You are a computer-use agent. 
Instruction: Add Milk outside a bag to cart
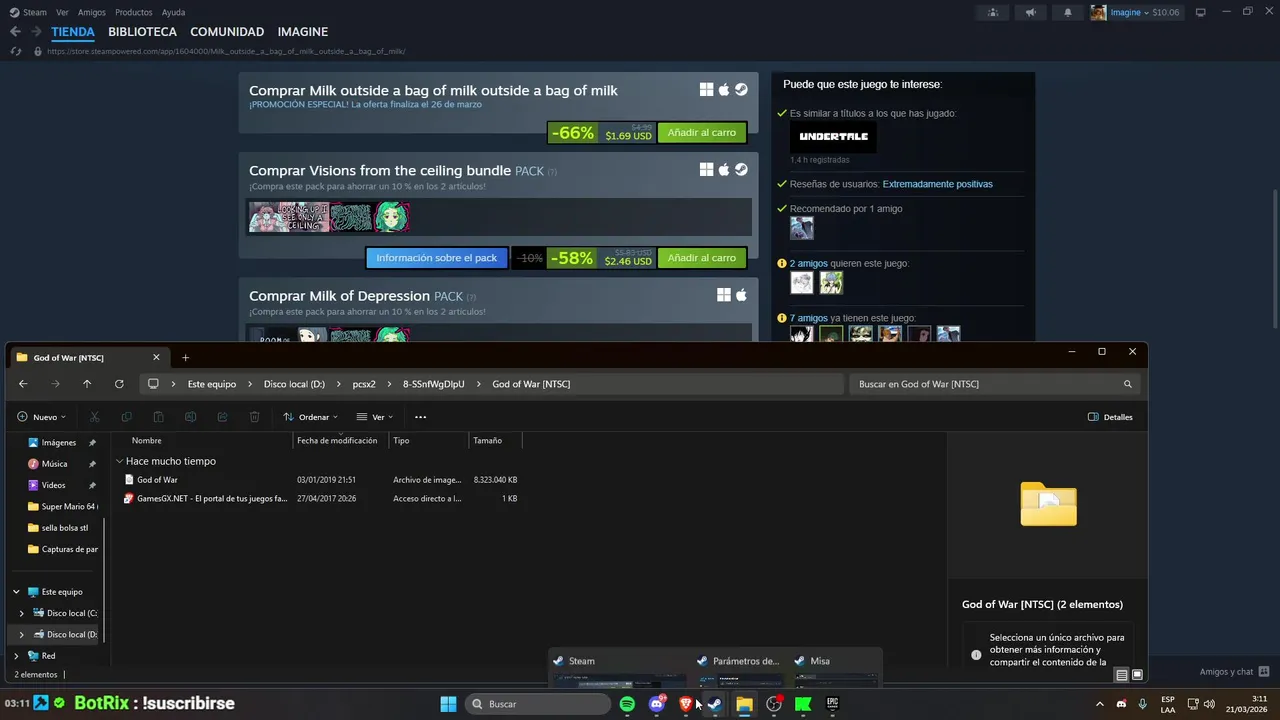[702, 133]
